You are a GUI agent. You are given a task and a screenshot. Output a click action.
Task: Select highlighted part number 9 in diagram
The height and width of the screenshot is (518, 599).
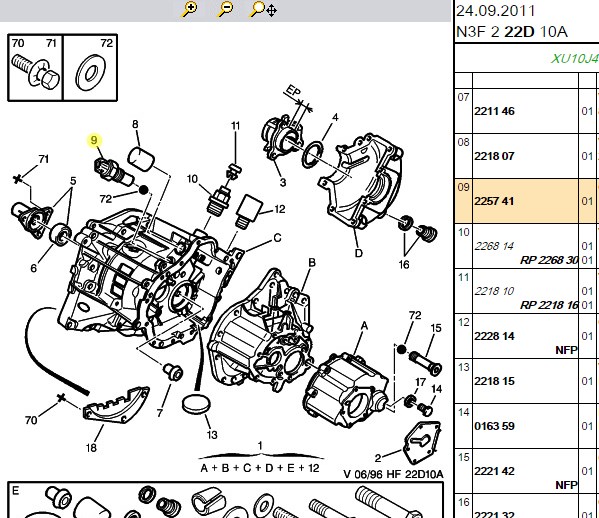(x=94, y=140)
